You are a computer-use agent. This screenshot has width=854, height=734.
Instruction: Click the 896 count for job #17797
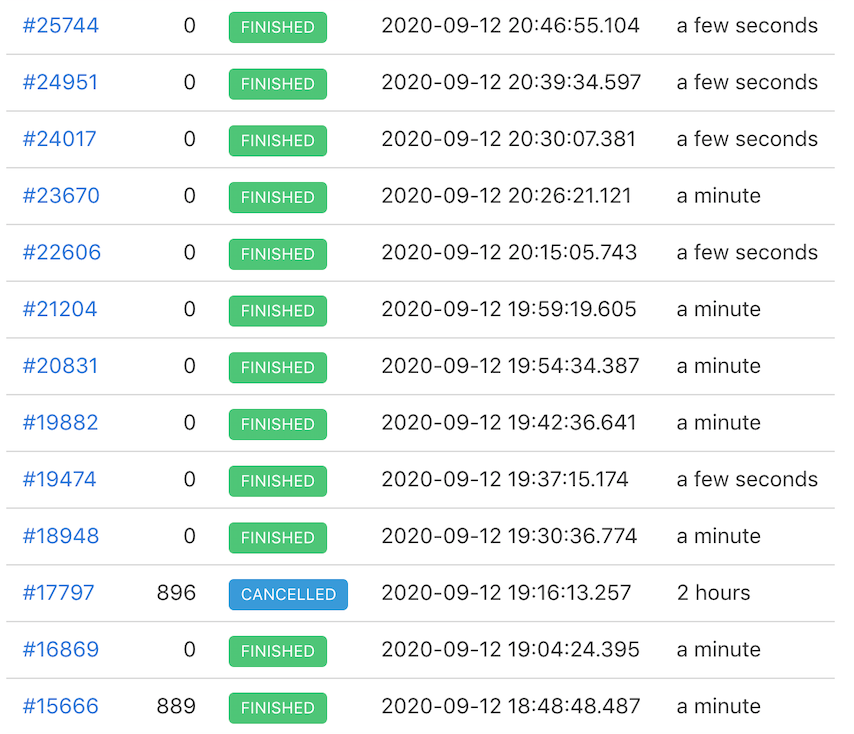pos(176,593)
